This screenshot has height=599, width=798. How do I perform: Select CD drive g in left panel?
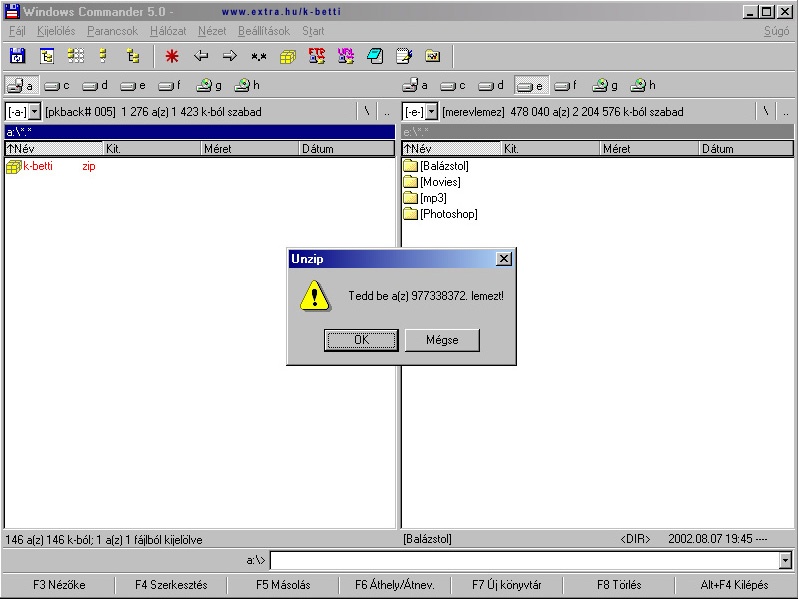point(209,86)
